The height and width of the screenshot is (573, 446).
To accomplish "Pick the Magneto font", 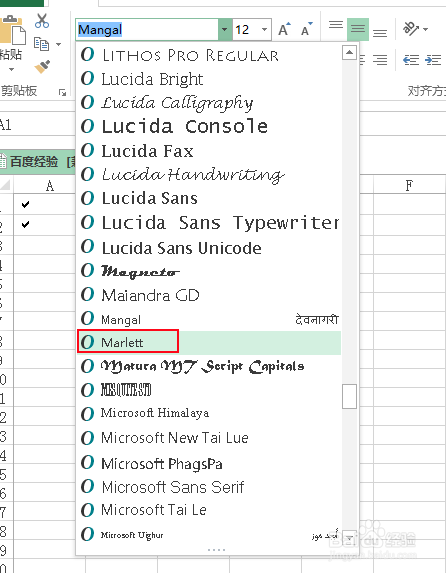I will click(209, 271).
